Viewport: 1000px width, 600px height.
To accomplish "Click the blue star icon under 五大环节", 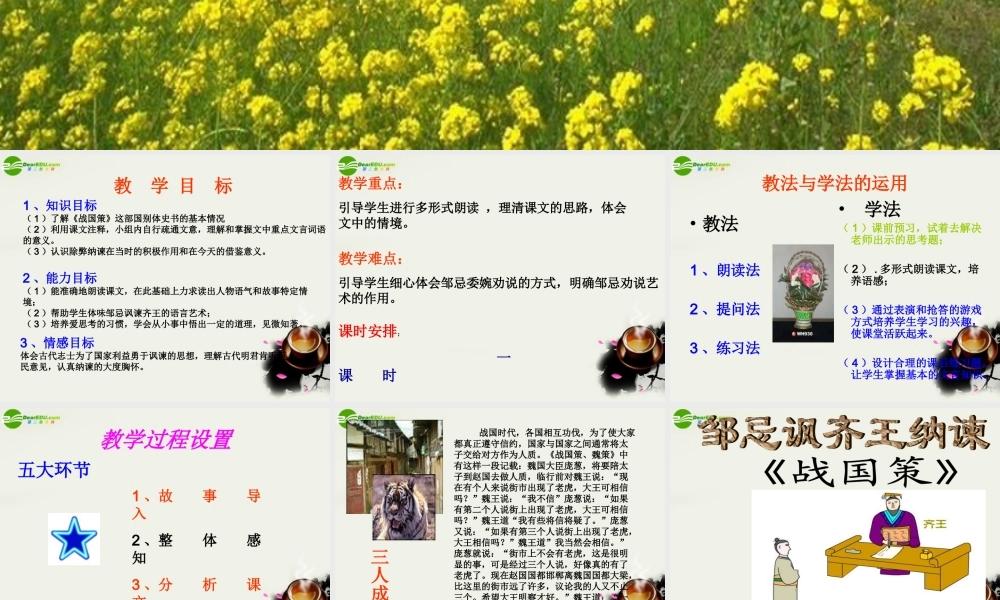I will tap(74, 539).
